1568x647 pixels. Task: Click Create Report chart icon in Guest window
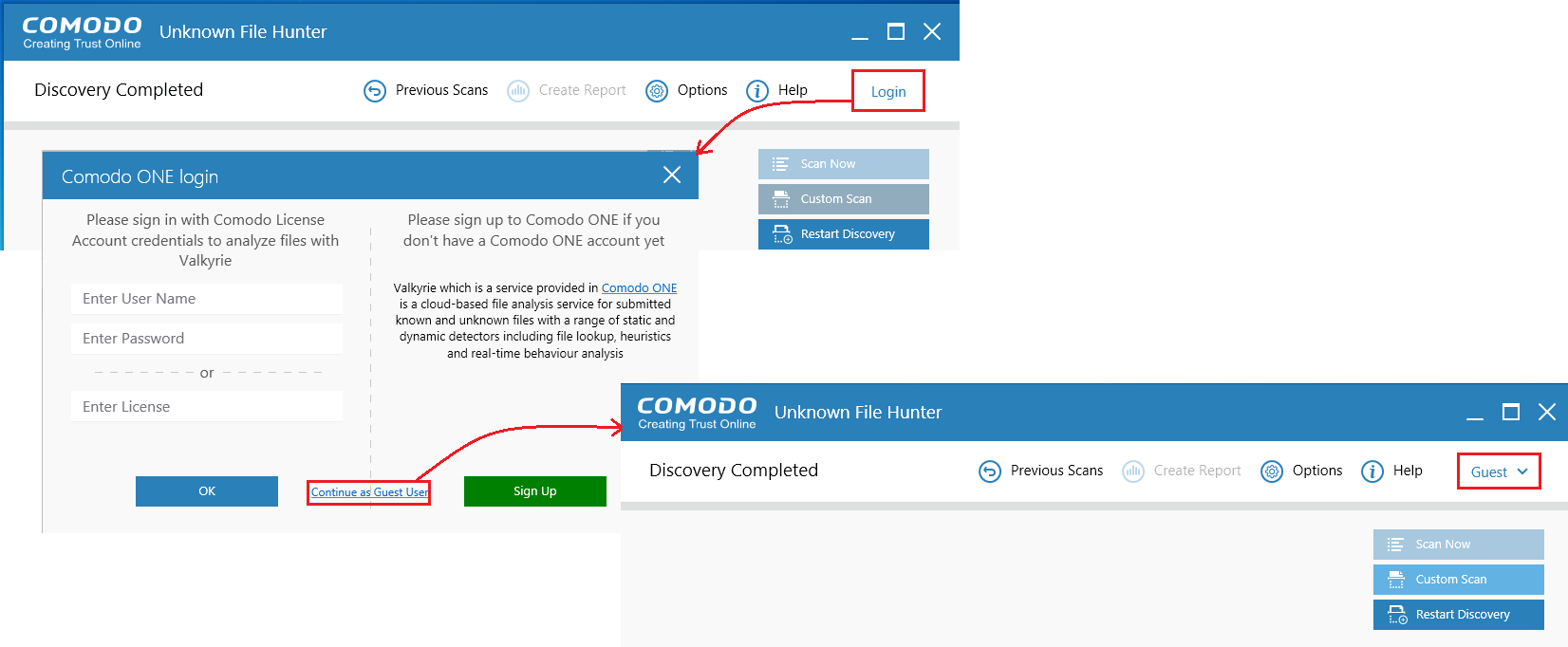click(x=1133, y=471)
